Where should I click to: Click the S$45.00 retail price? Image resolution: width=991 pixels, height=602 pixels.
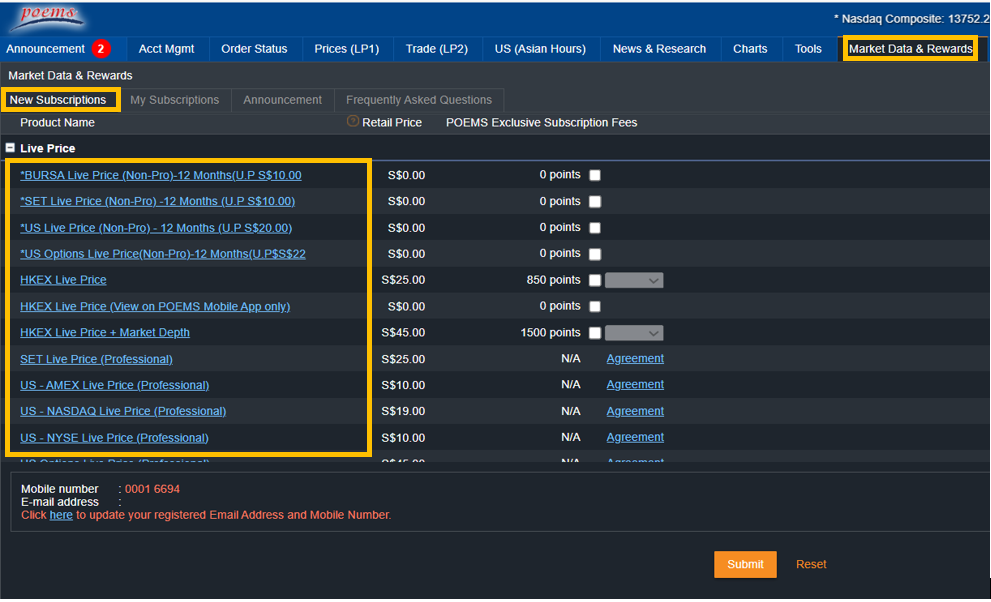point(403,332)
